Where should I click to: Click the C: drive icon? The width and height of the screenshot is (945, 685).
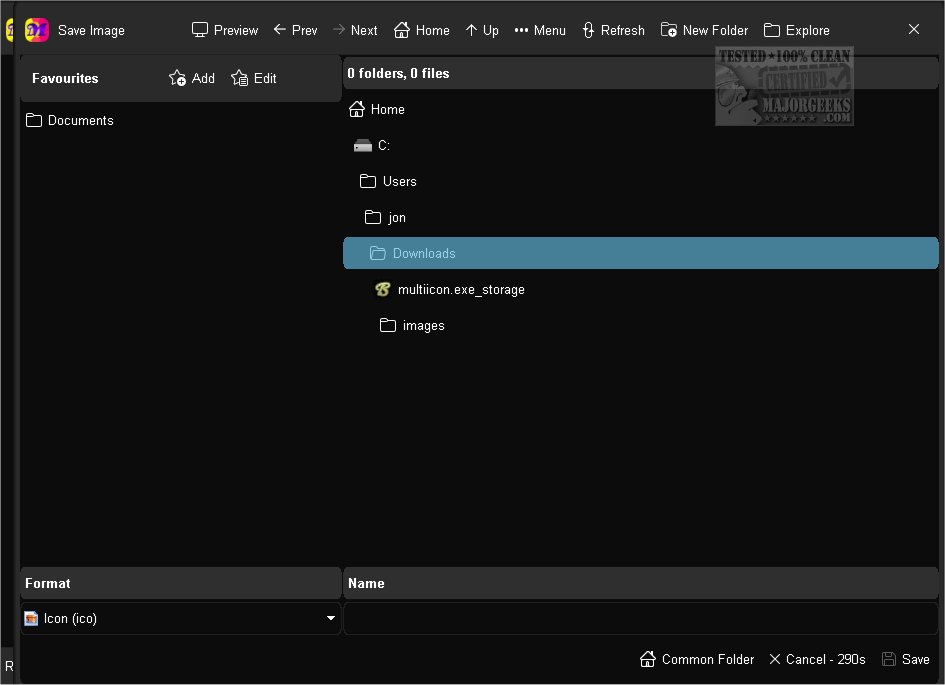pyautogui.click(x=363, y=146)
